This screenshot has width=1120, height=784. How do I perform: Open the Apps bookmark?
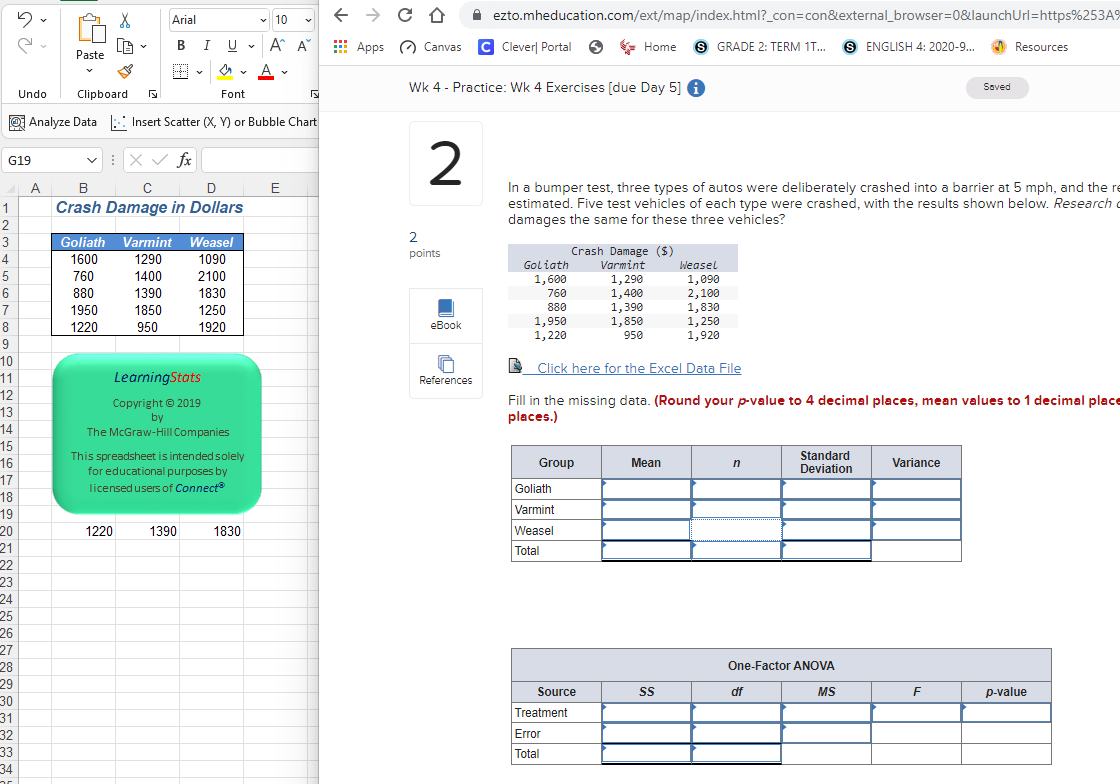tap(359, 47)
